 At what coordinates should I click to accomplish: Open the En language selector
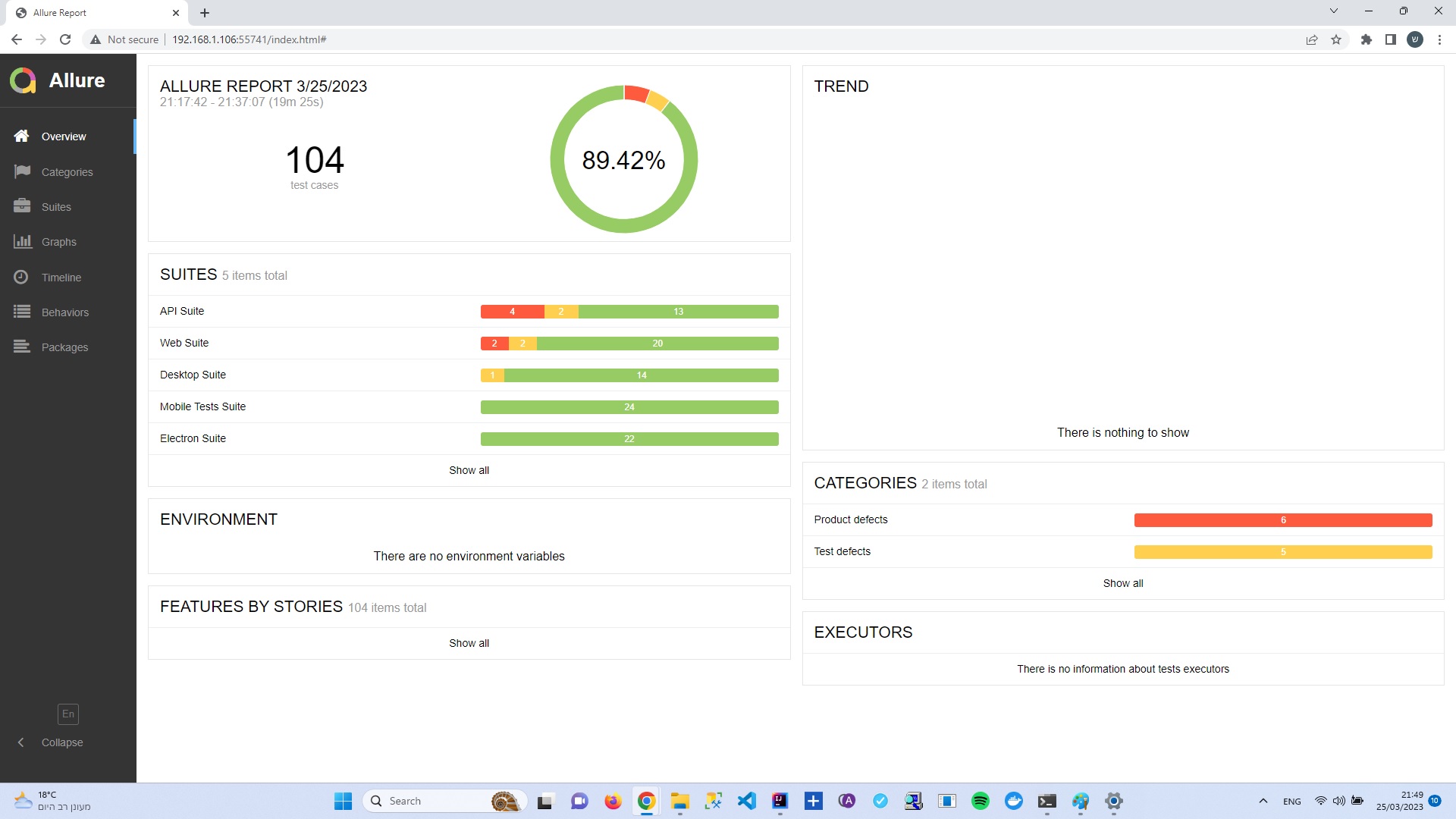(x=67, y=714)
